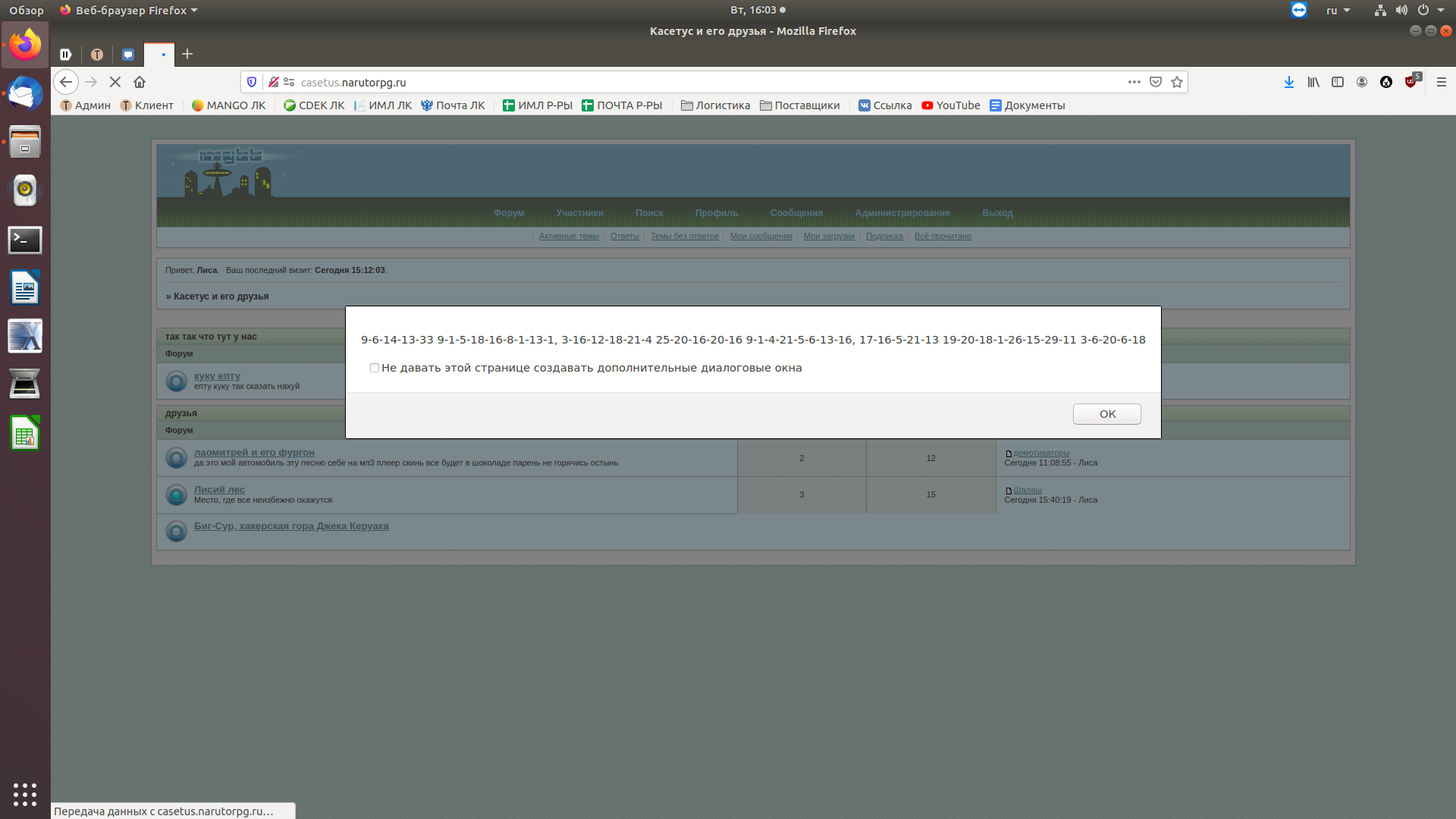1456x819 pixels.
Task: Open the ПОЧТА Р-РЫ bookmark
Action: (622, 105)
